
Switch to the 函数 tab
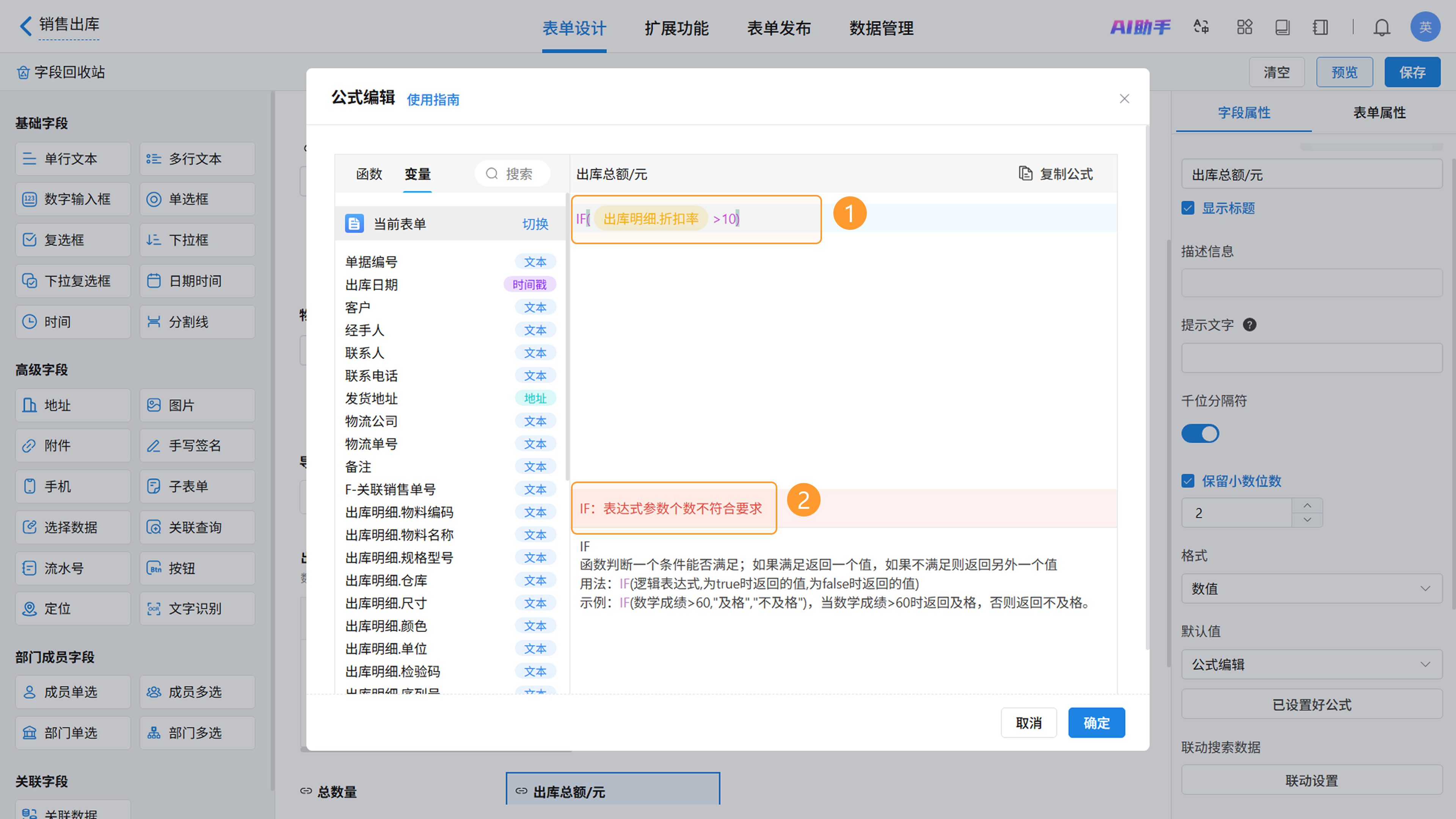(369, 174)
